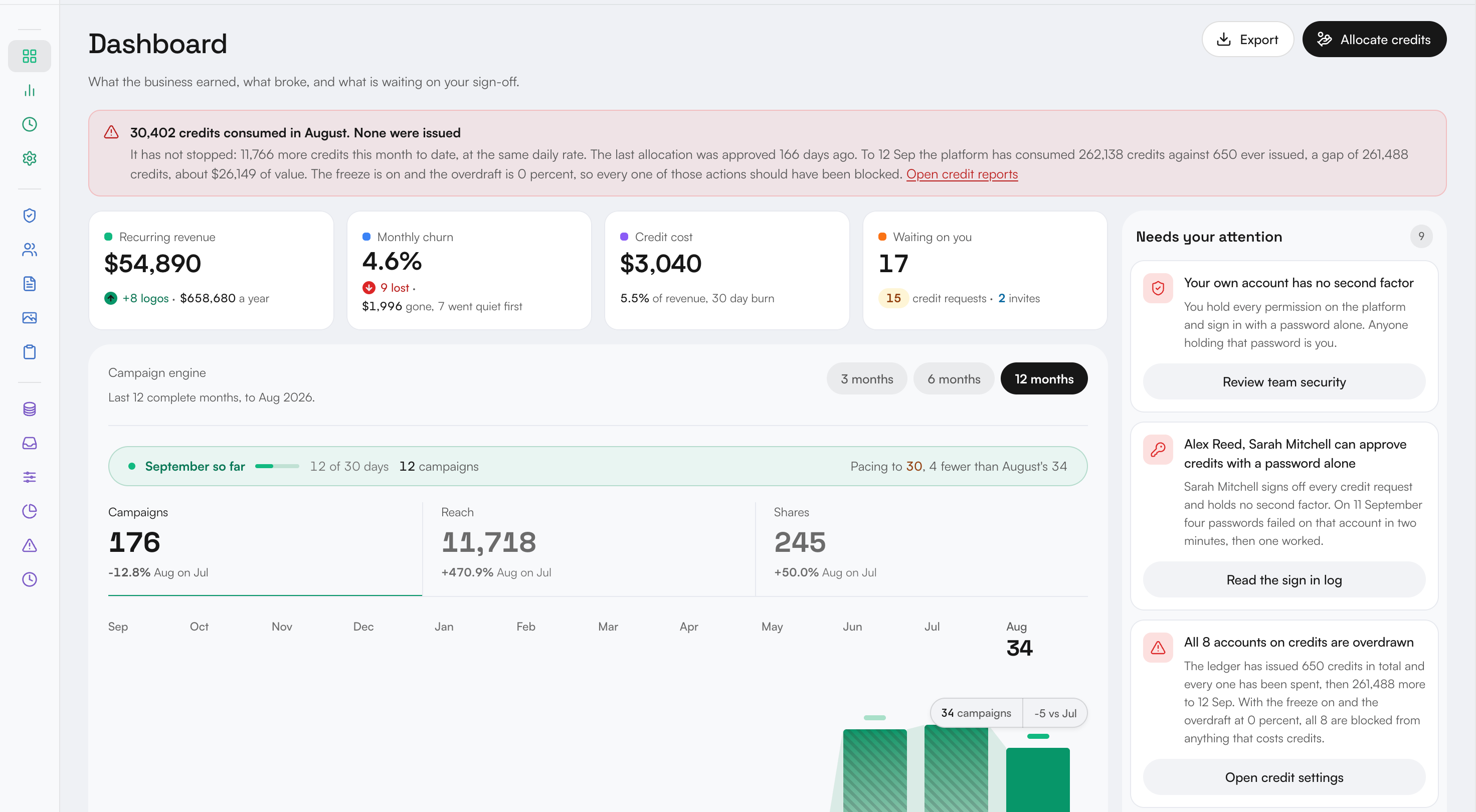This screenshot has width=1476, height=812.
Task: Open the bar chart analytics sidebar icon
Action: pos(29,91)
